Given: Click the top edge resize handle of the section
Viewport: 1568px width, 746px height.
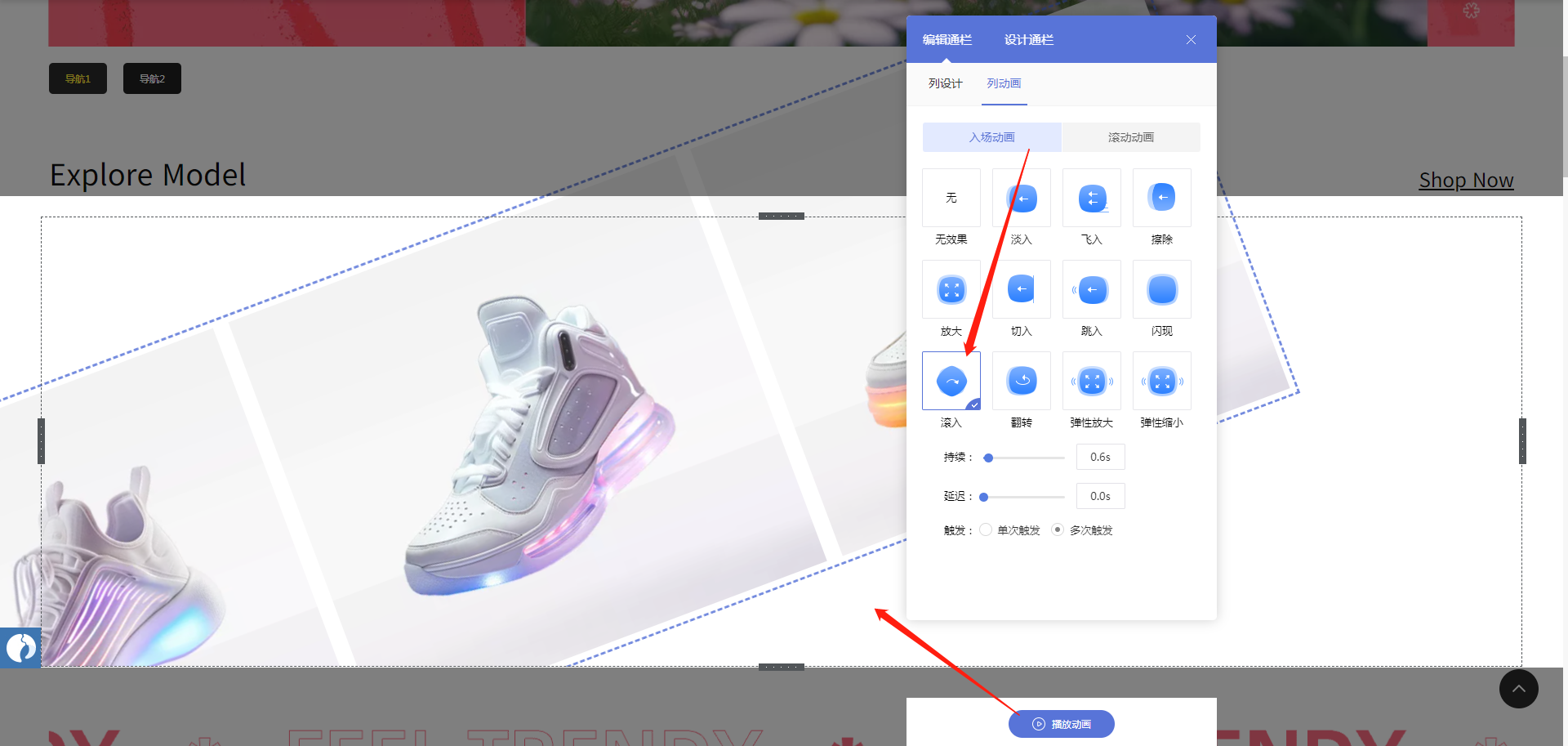Looking at the screenshot, I should pos(782,217).
